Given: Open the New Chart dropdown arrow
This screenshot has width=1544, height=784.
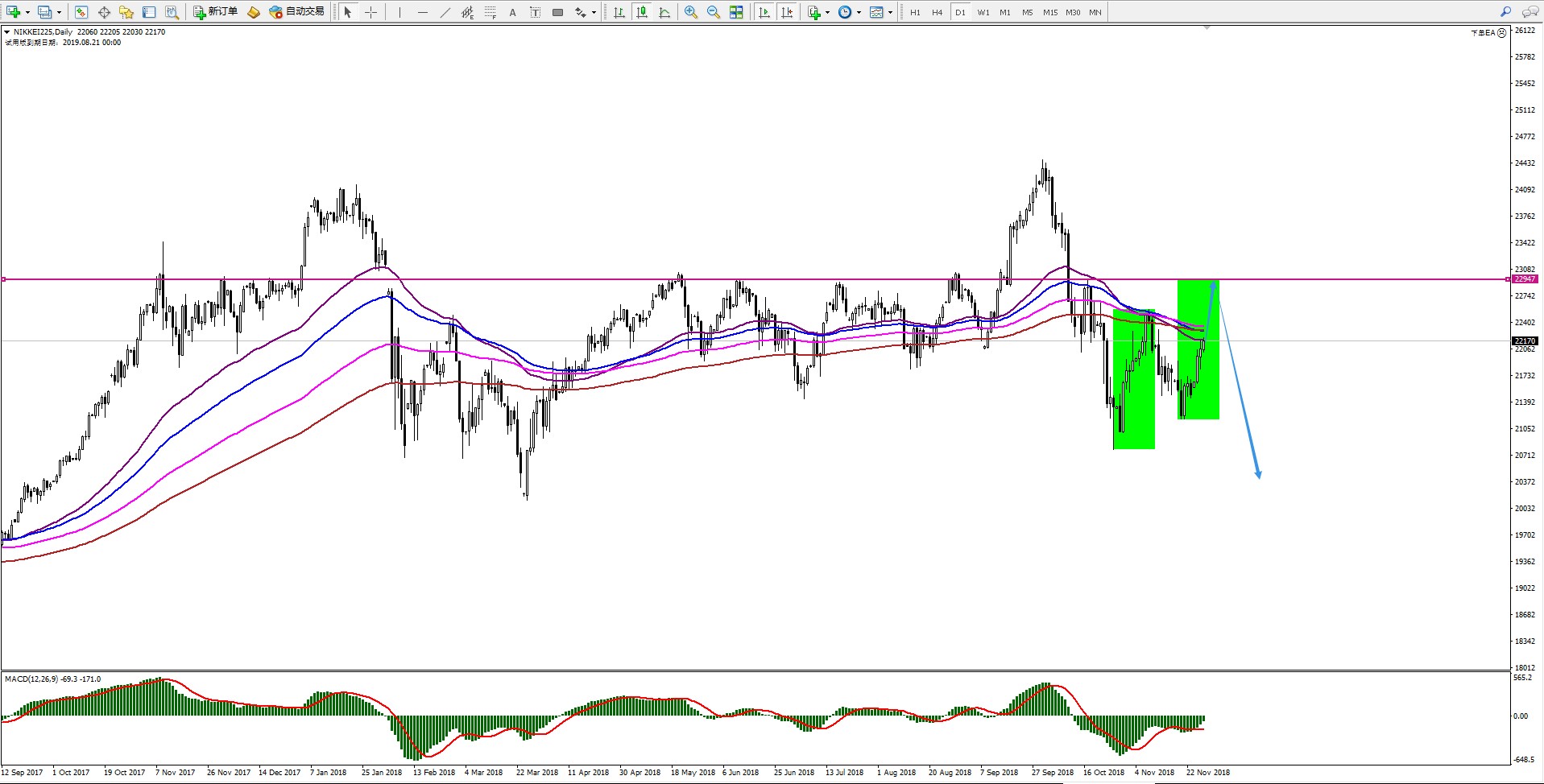Looking at the screenshot, I should click(x=27, y=12).
